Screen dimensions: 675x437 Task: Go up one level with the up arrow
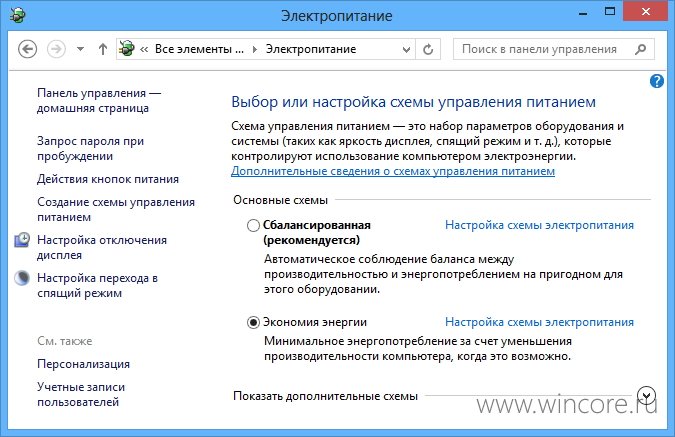click(102, 49)
